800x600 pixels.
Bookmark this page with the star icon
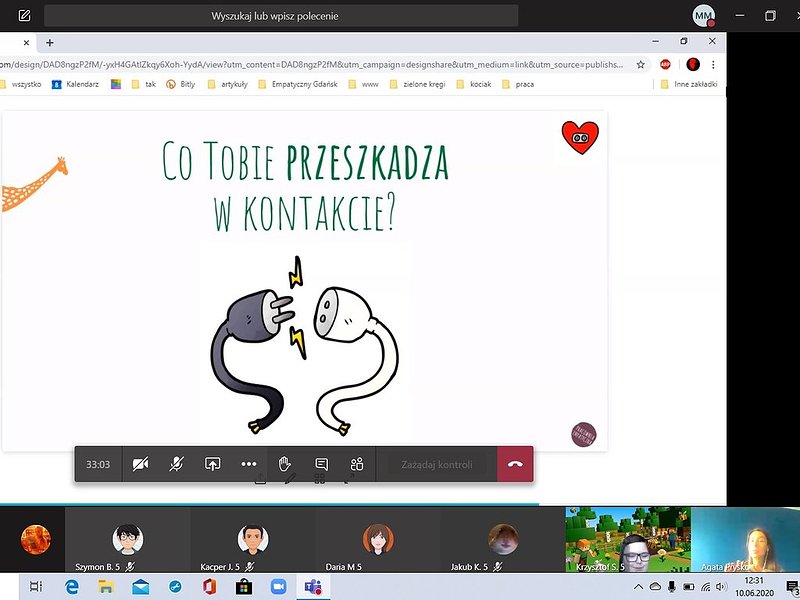coord(641,65)
